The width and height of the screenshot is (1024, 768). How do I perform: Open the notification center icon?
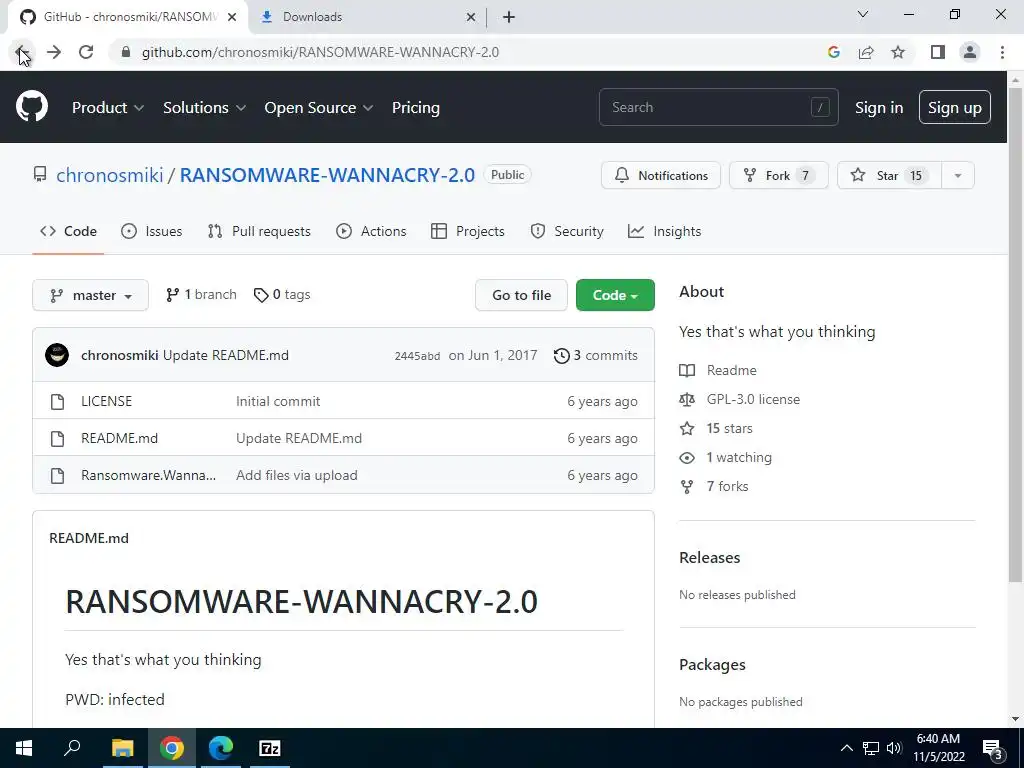[x=993, y=749]
